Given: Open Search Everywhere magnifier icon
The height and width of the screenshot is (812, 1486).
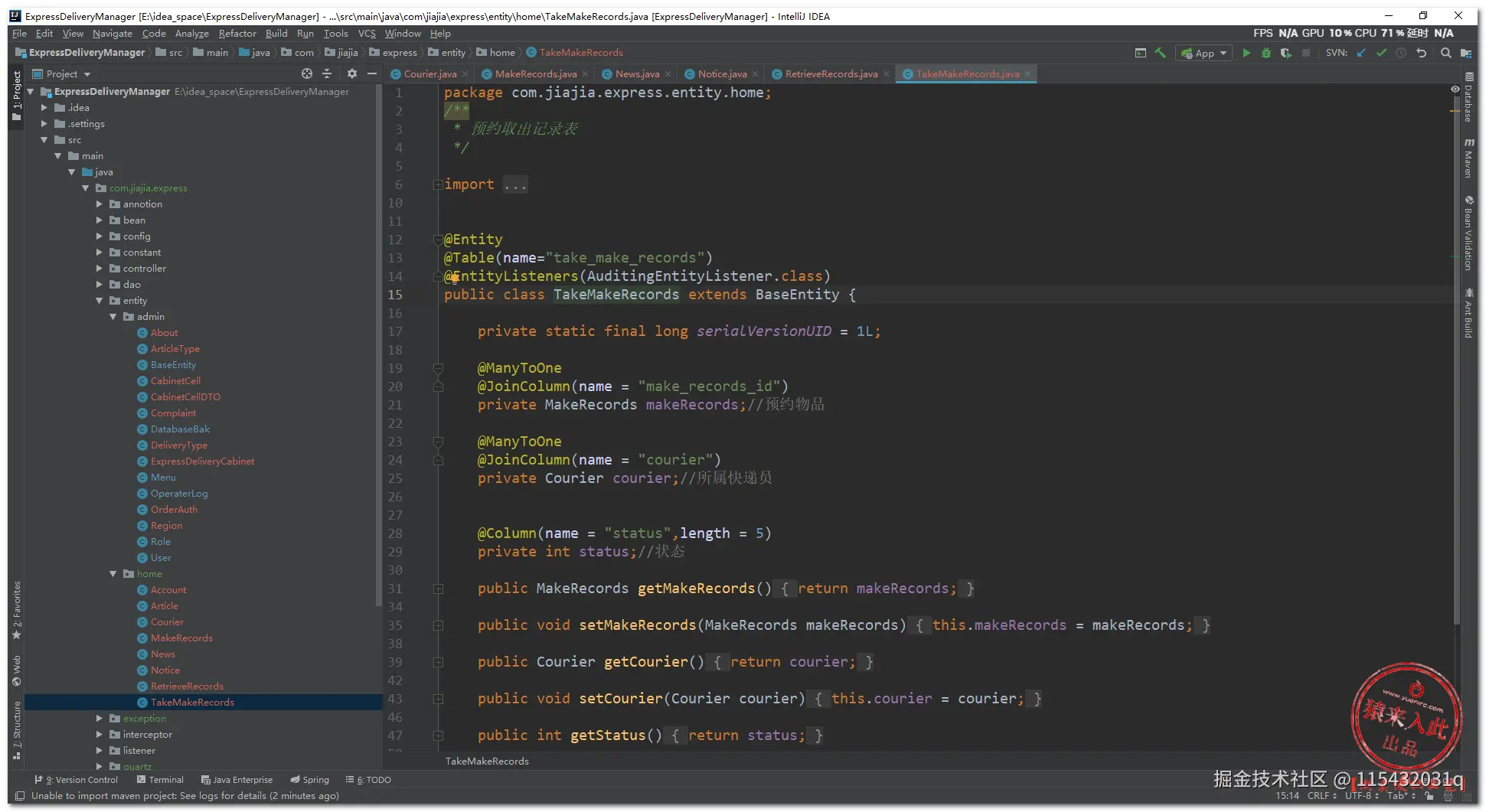Looking at the screenshot, I should 1445,53.
